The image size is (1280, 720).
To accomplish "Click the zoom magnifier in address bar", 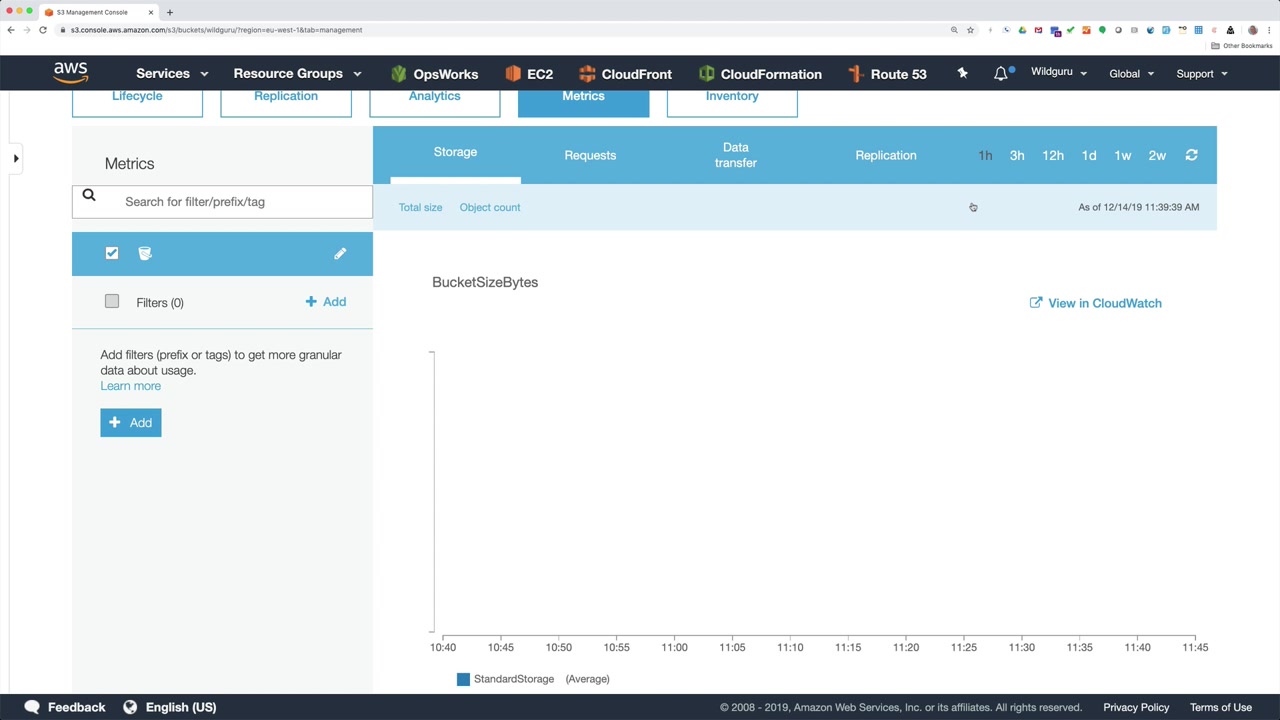I will tap(954, 30).
